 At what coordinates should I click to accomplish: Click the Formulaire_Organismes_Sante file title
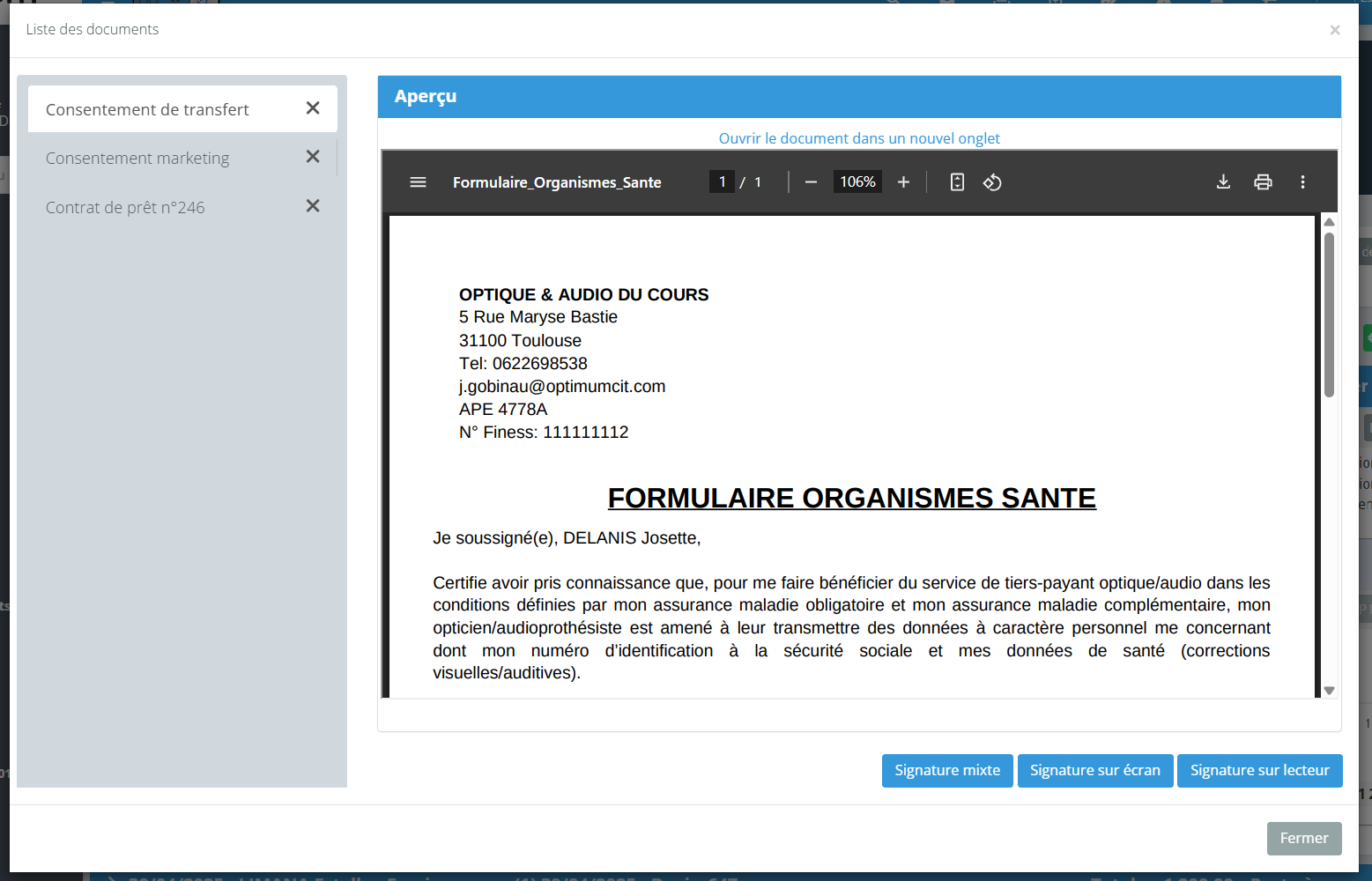coord(557,182)
